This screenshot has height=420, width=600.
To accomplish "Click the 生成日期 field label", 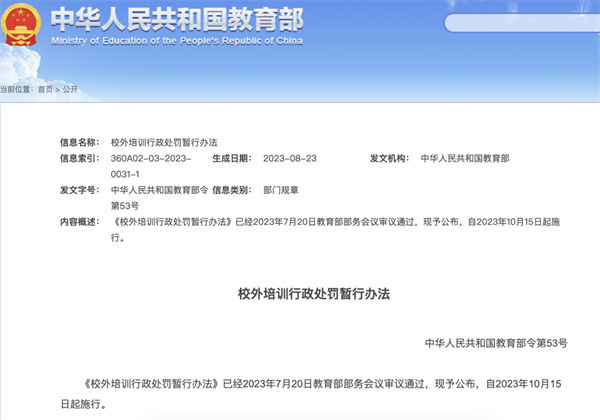I will [x=232, y=158].
